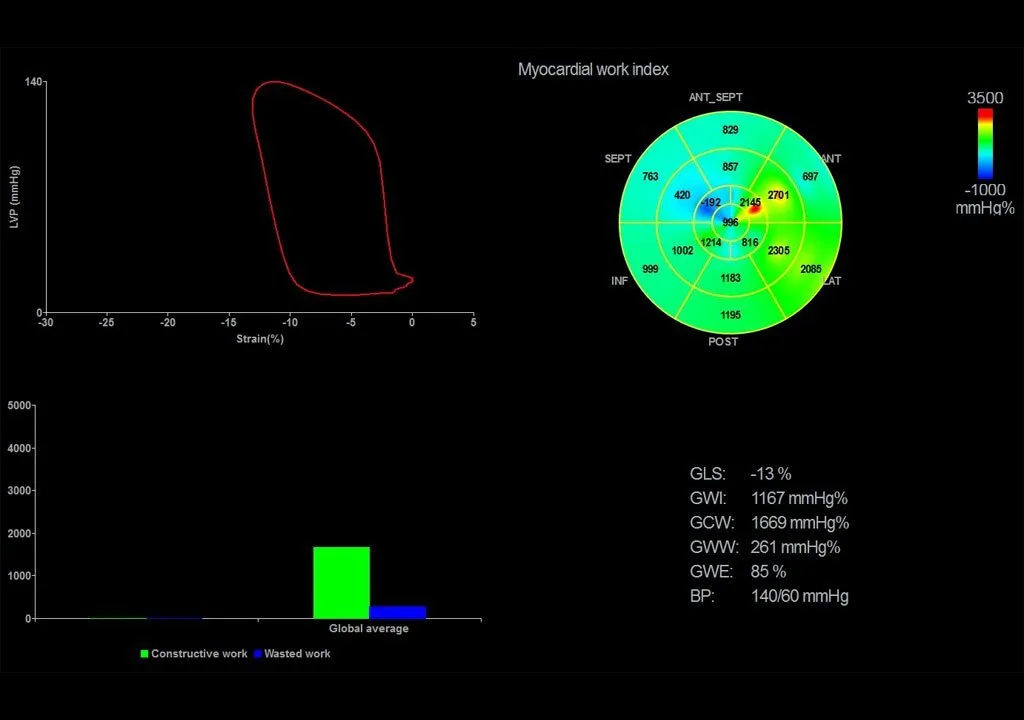Screen dimensions: 1024x720
Task: Click the apex center value 996
Action: 730,222
